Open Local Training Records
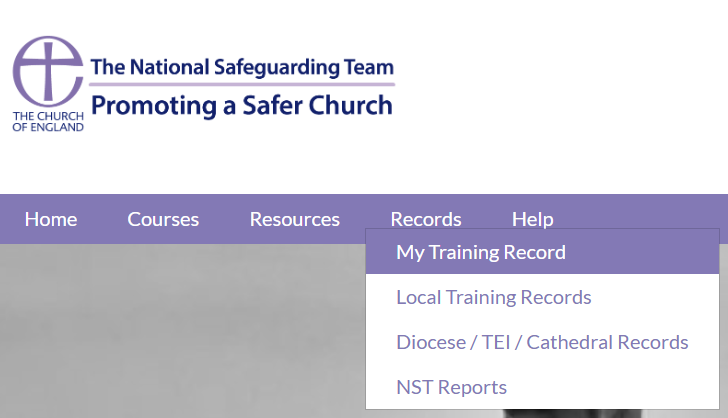This screenshot has height=418, width=728. pyautogui.click(x=494, y=297)
